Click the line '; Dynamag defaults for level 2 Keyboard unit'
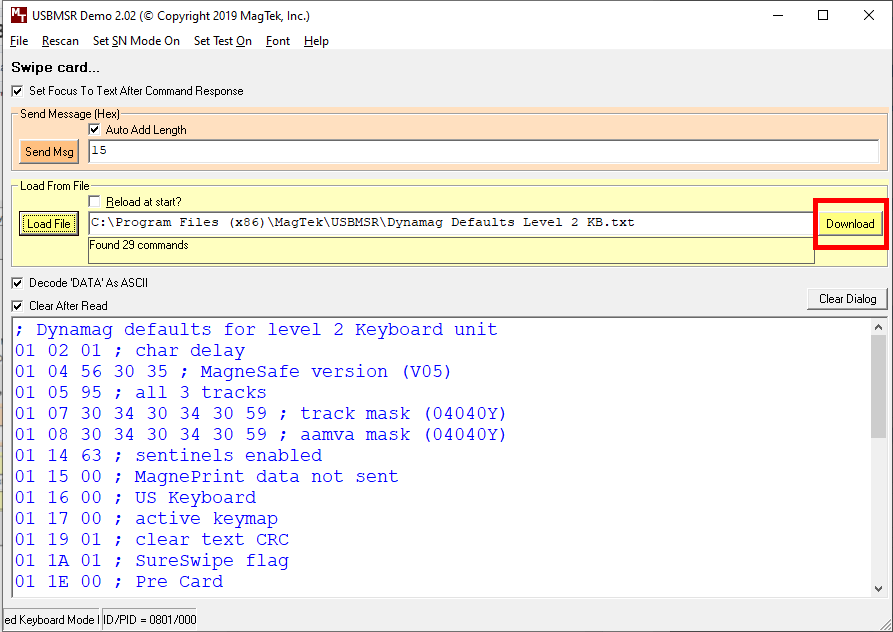Screen dimensions: 893x632 click(x=256, y=330)
